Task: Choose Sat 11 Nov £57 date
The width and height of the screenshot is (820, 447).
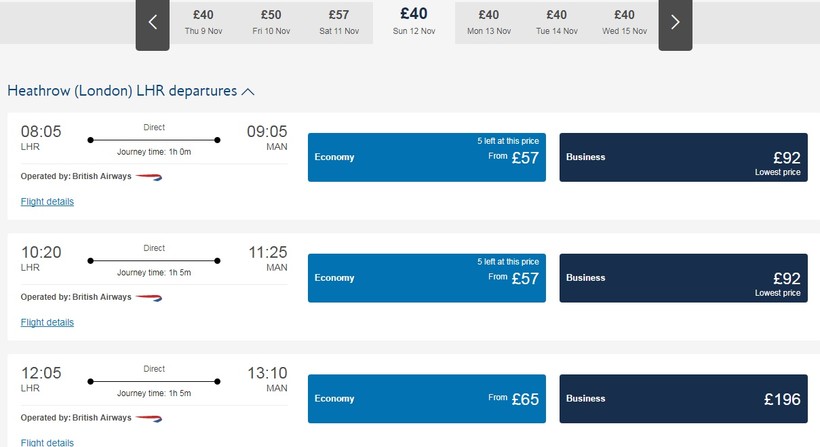Action: [339, 22]
